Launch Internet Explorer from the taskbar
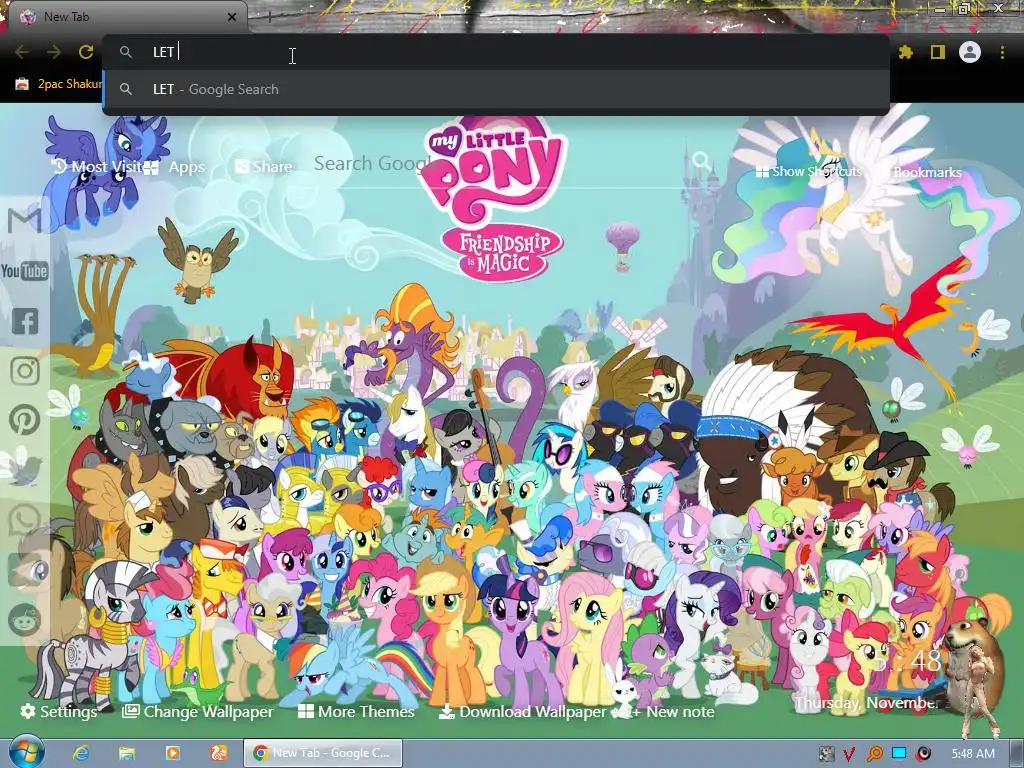1024x768 pixels. coord(81,753)
